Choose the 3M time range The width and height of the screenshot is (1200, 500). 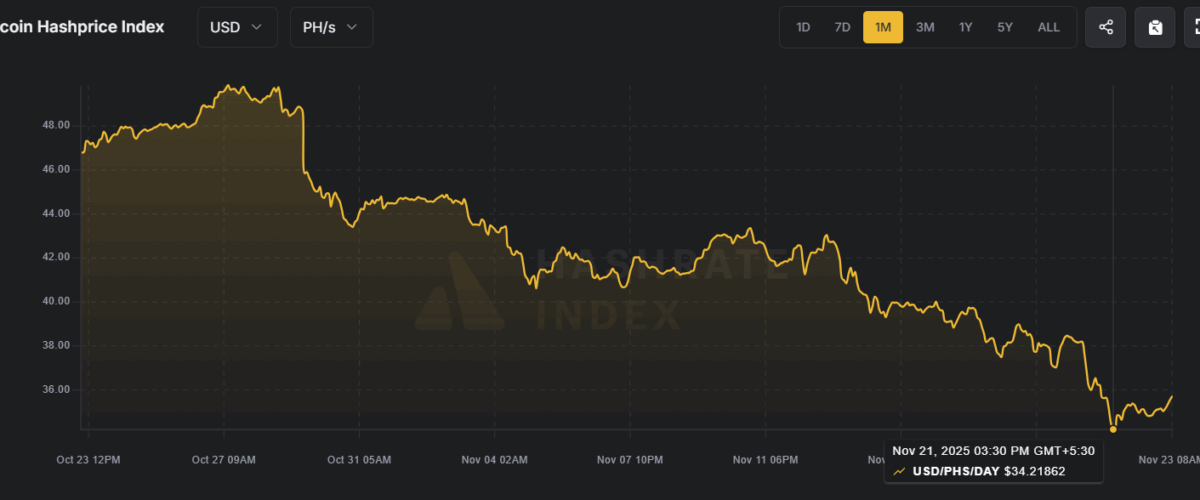[x=925, y=27]
